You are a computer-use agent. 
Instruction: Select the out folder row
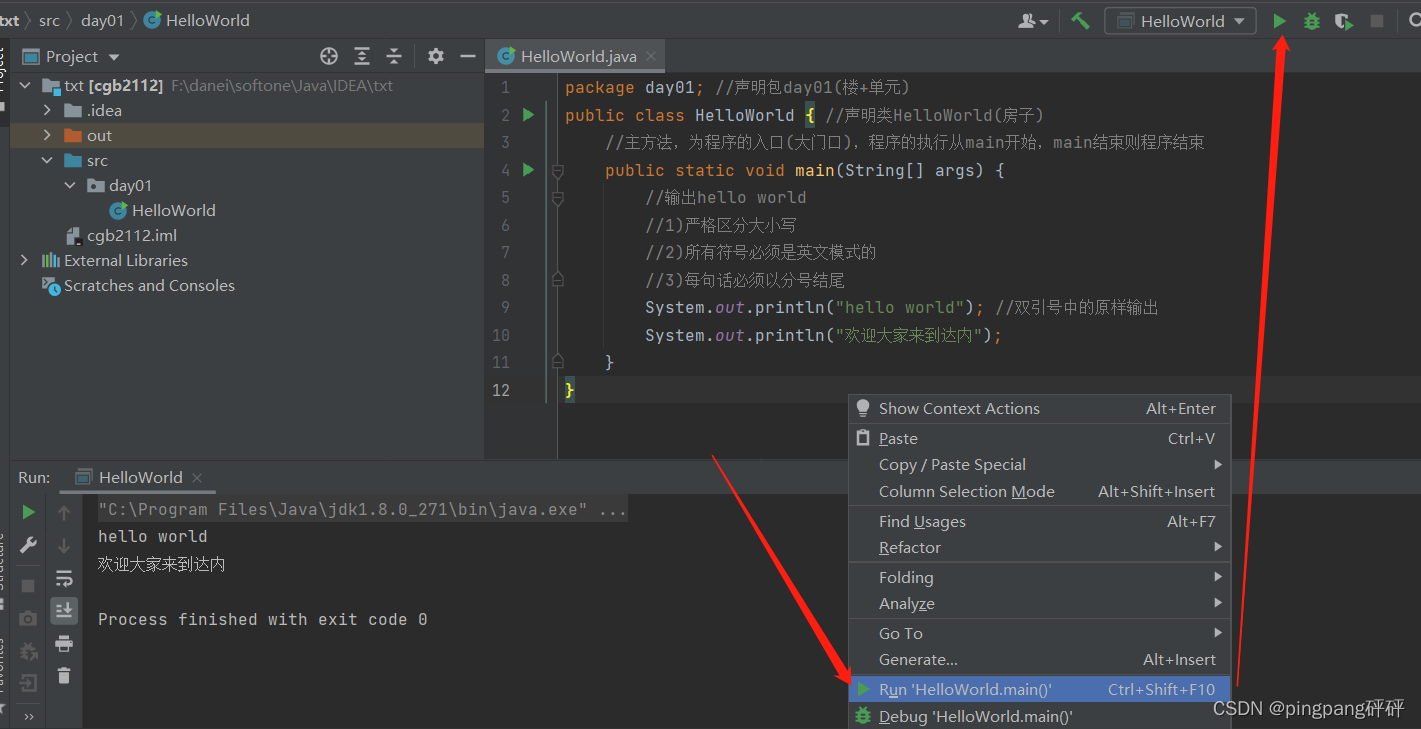click(x=247, y=136)
